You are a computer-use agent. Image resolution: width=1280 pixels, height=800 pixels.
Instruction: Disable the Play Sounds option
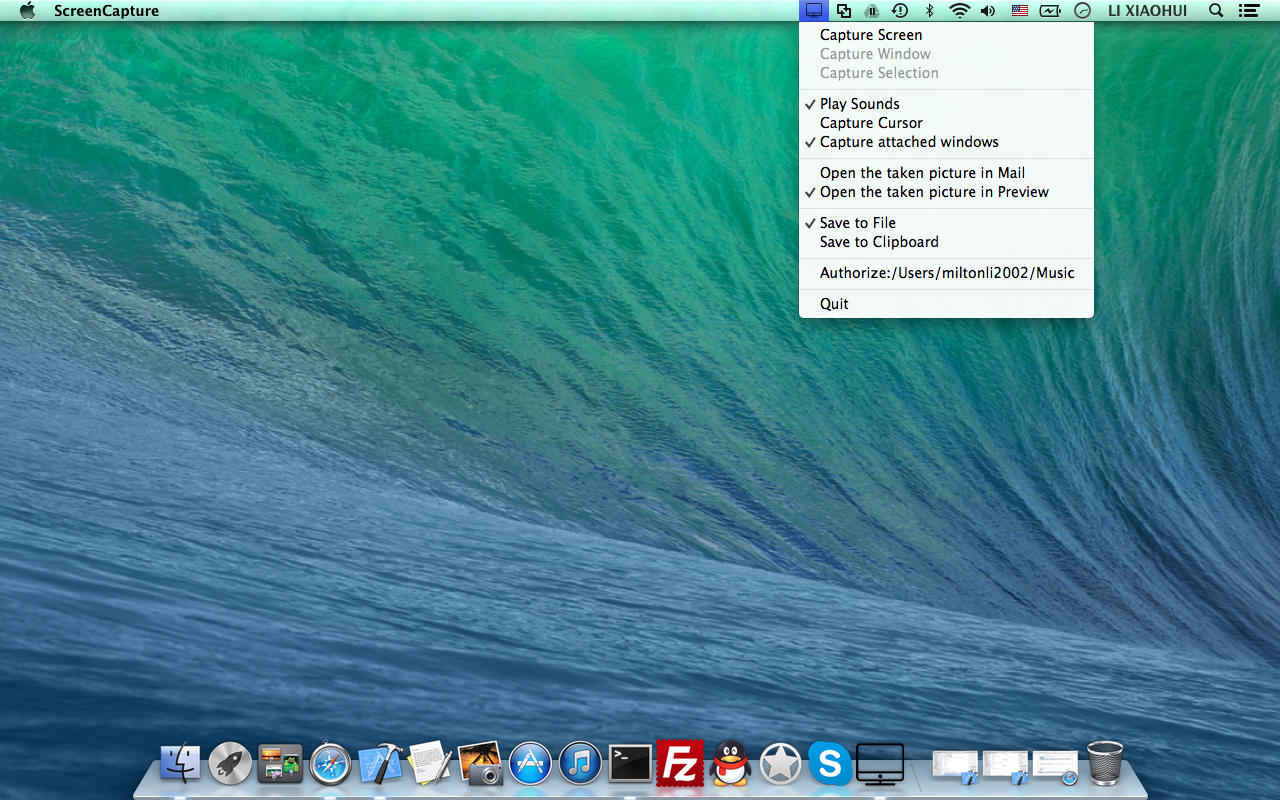coord(859,104)
